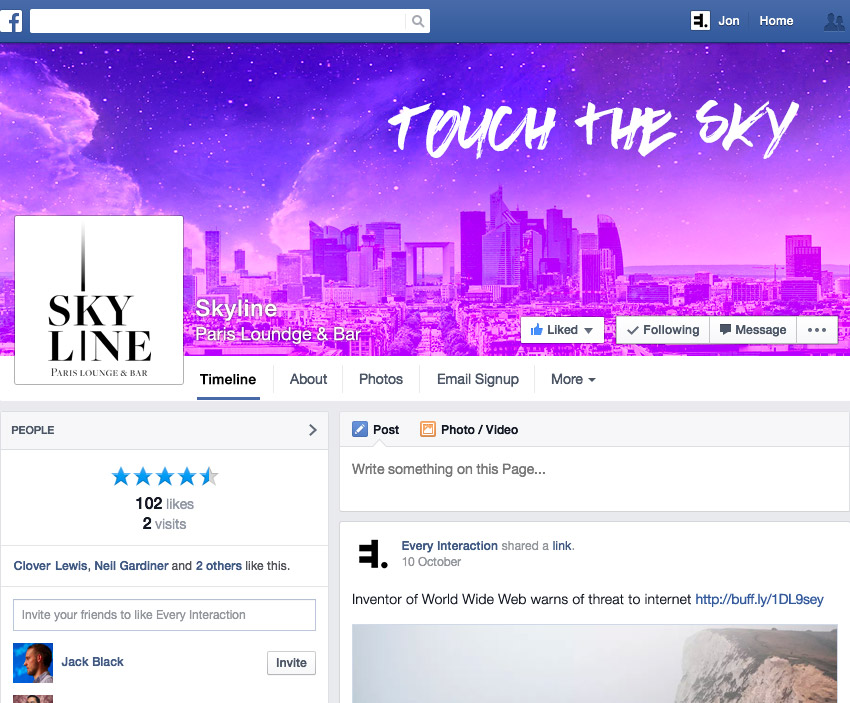Open Jon's profile avatar icon

pos(700,21)
